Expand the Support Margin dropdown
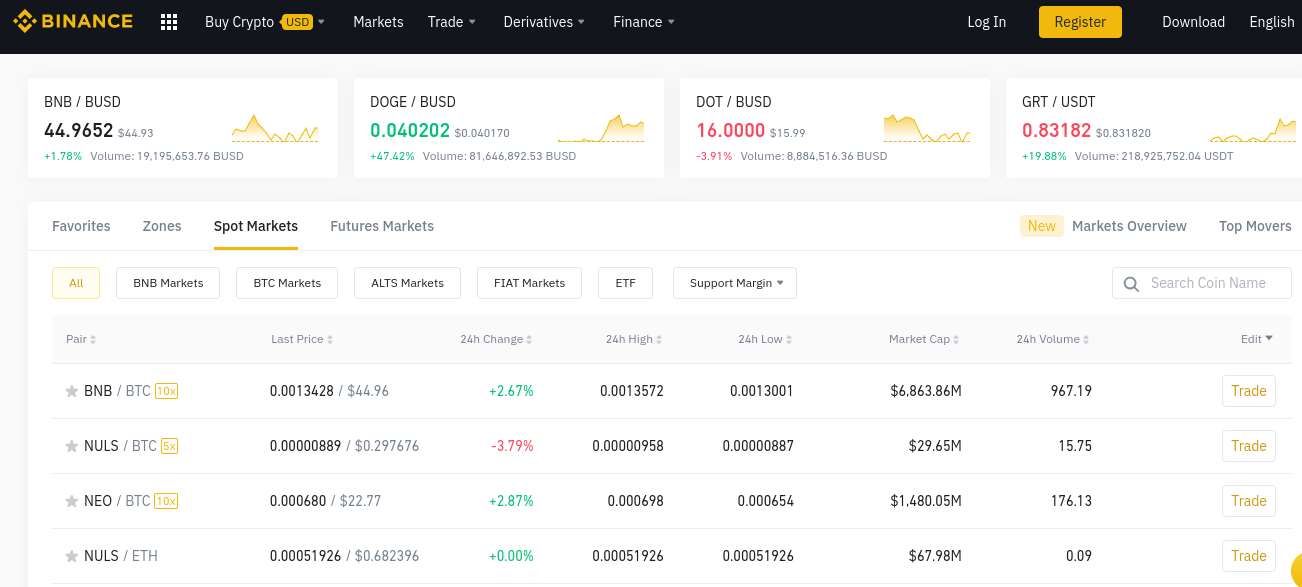The width and height of the screenshot is (1302, 587). [x=735, y=283]
